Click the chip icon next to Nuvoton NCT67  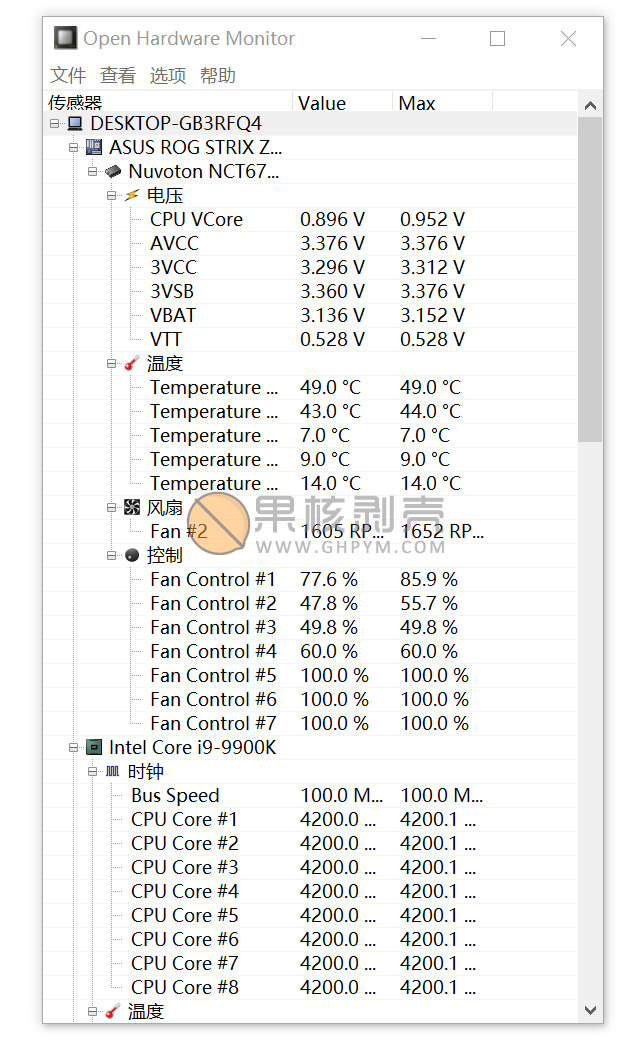point(113,171)
